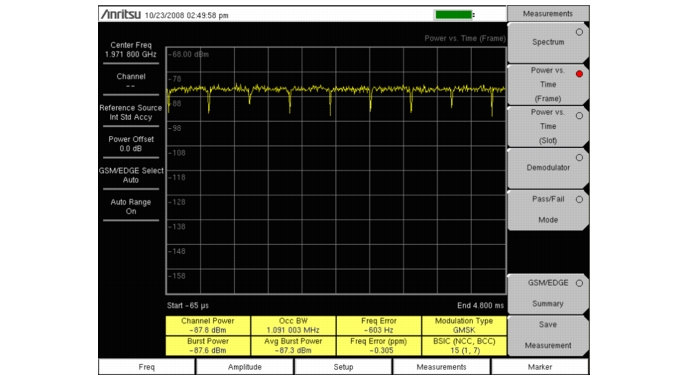Open the GSM/EDGE Summary view
Screen dimensions: 689x379
coord(548,293)
